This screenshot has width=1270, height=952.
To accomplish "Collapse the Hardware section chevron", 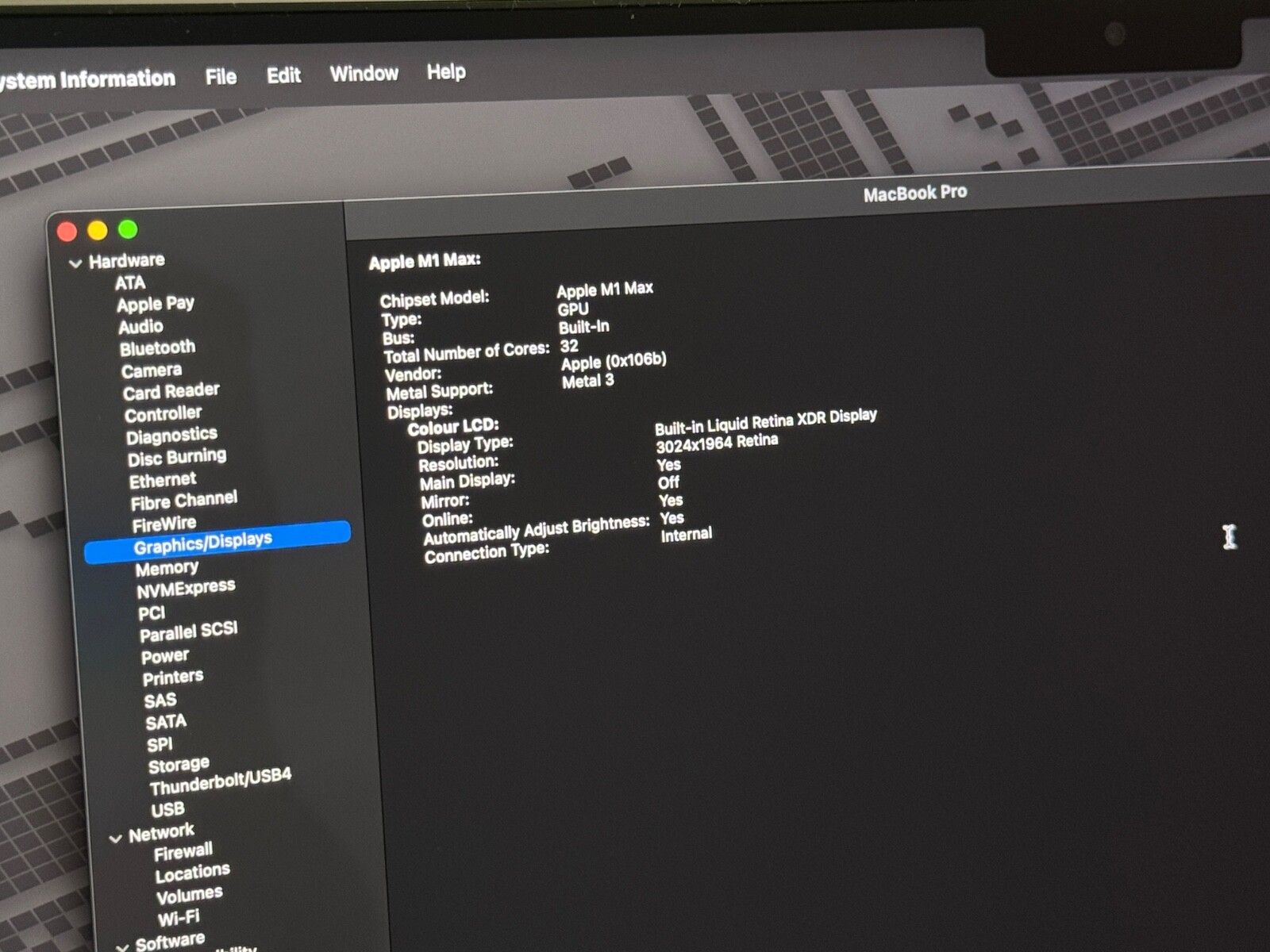I will (x=75, y=263).
